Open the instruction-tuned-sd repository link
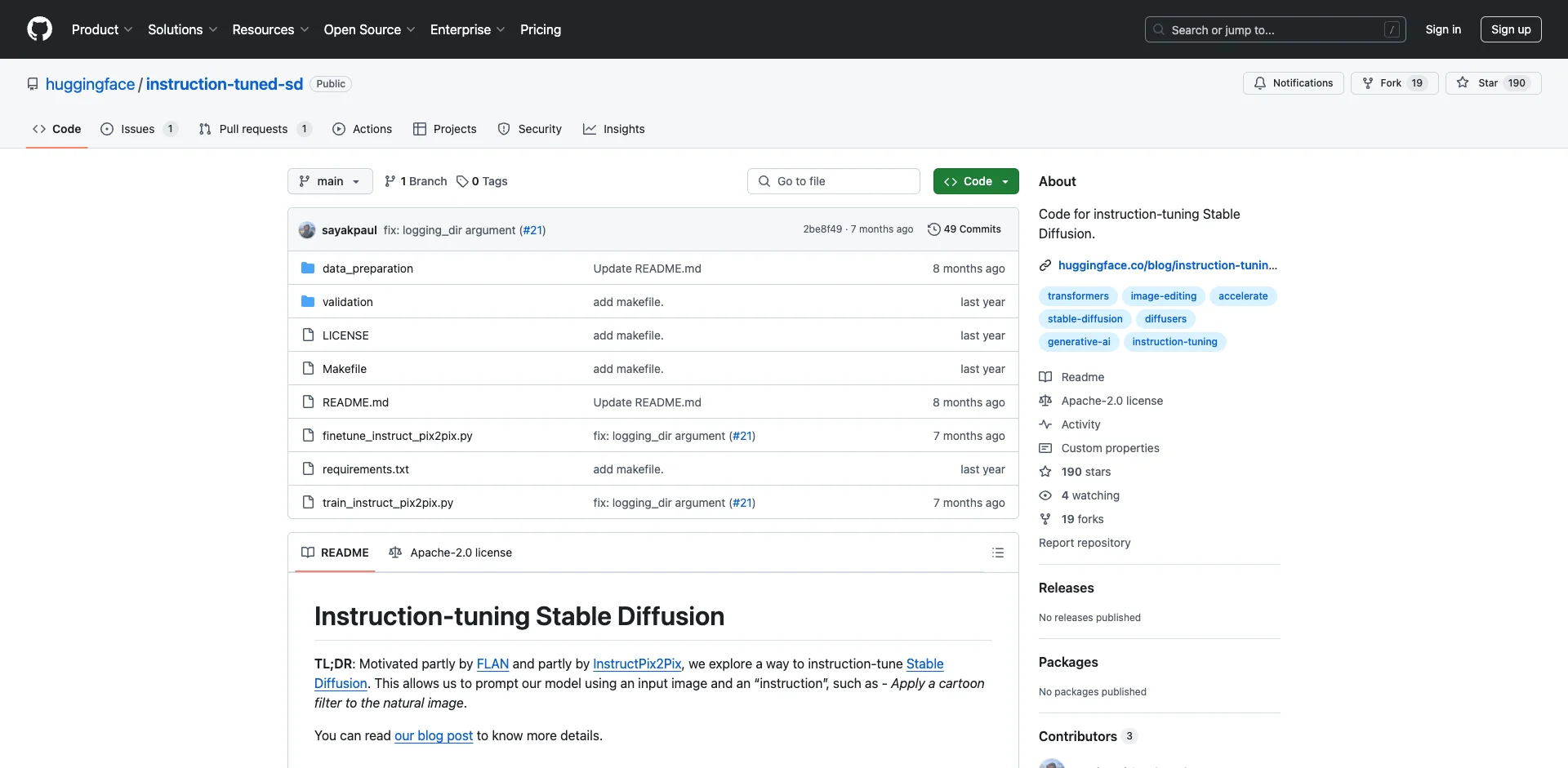This screenshot has width=1568, height=768. pyautogui.click(x=225, y=84)
